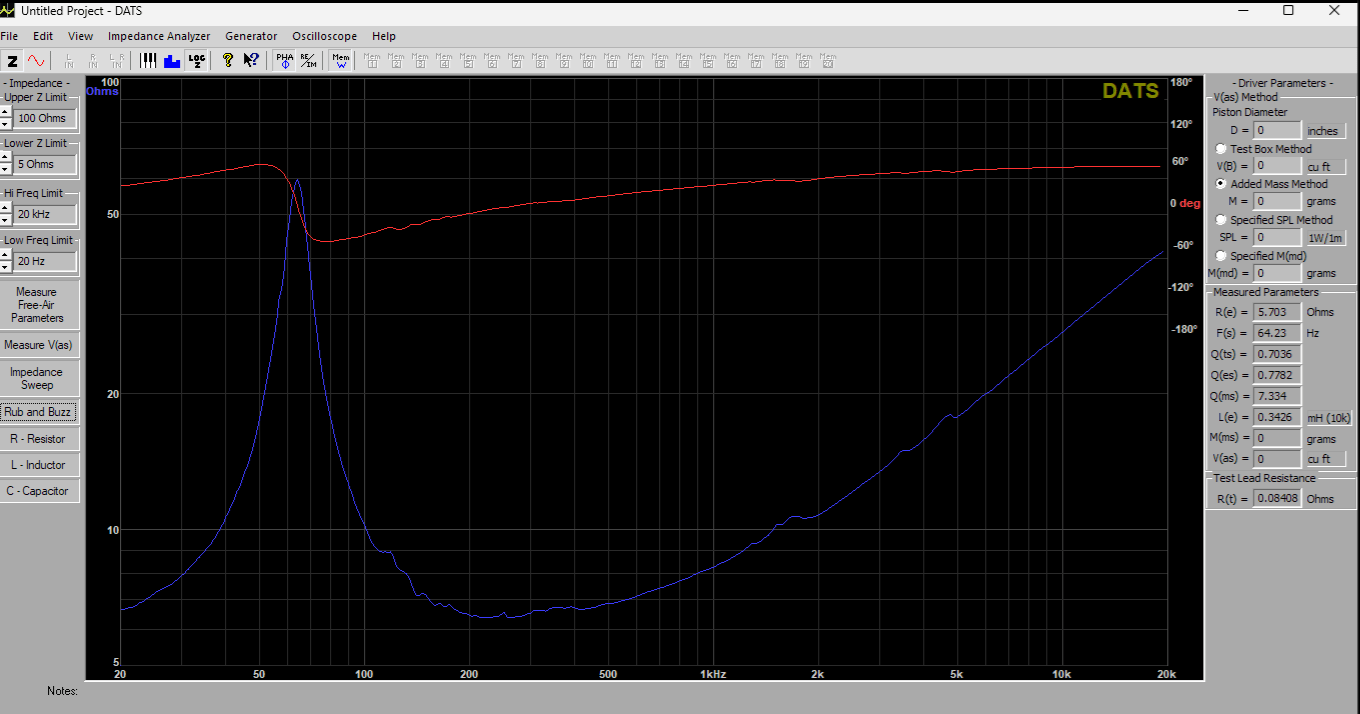Click the vertical bars toolbar icon
This screenshot has width=1360, height=714.
149,60
